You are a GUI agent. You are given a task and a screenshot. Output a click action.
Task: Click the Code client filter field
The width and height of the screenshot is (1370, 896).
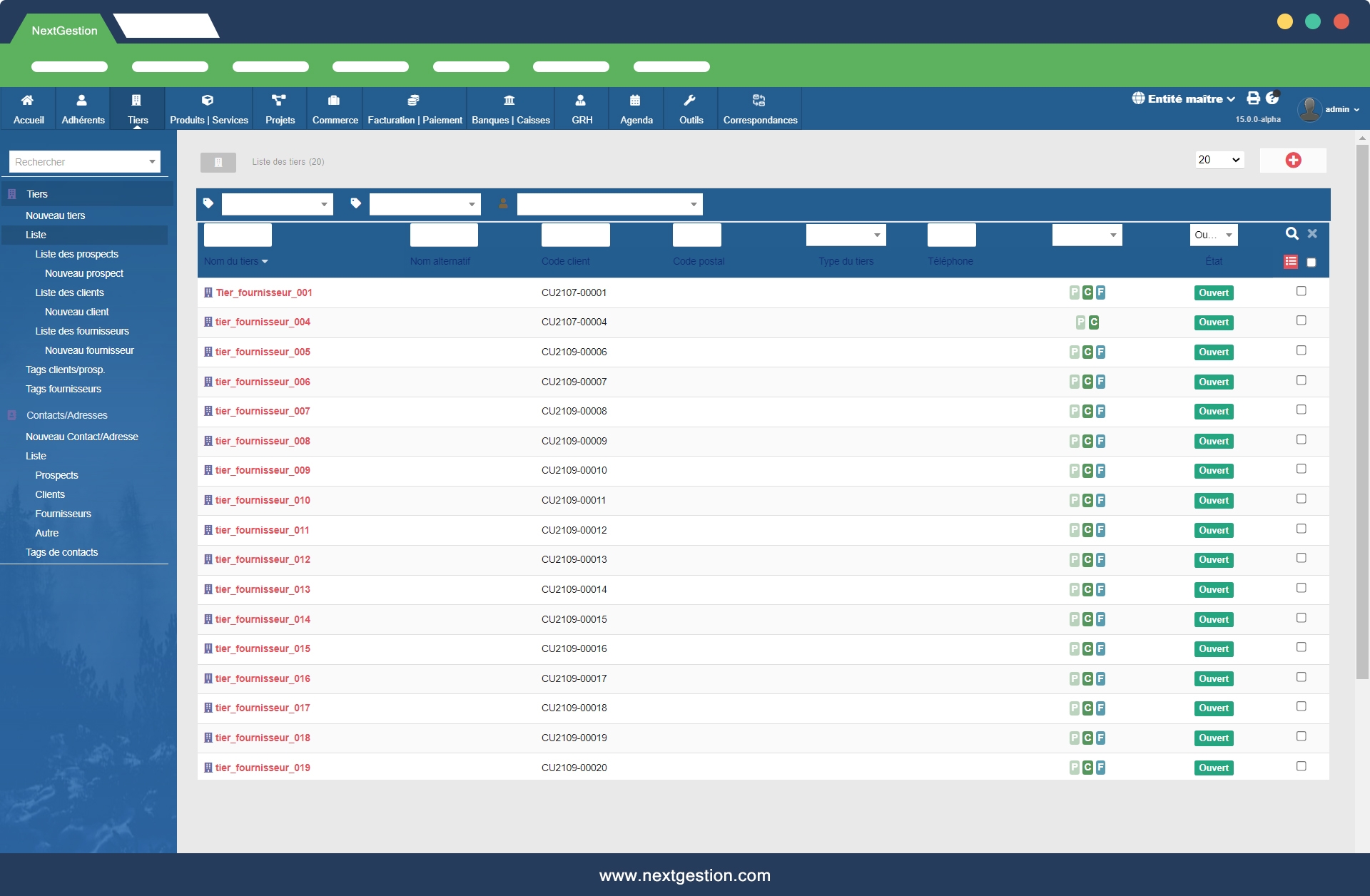[575, 235]
